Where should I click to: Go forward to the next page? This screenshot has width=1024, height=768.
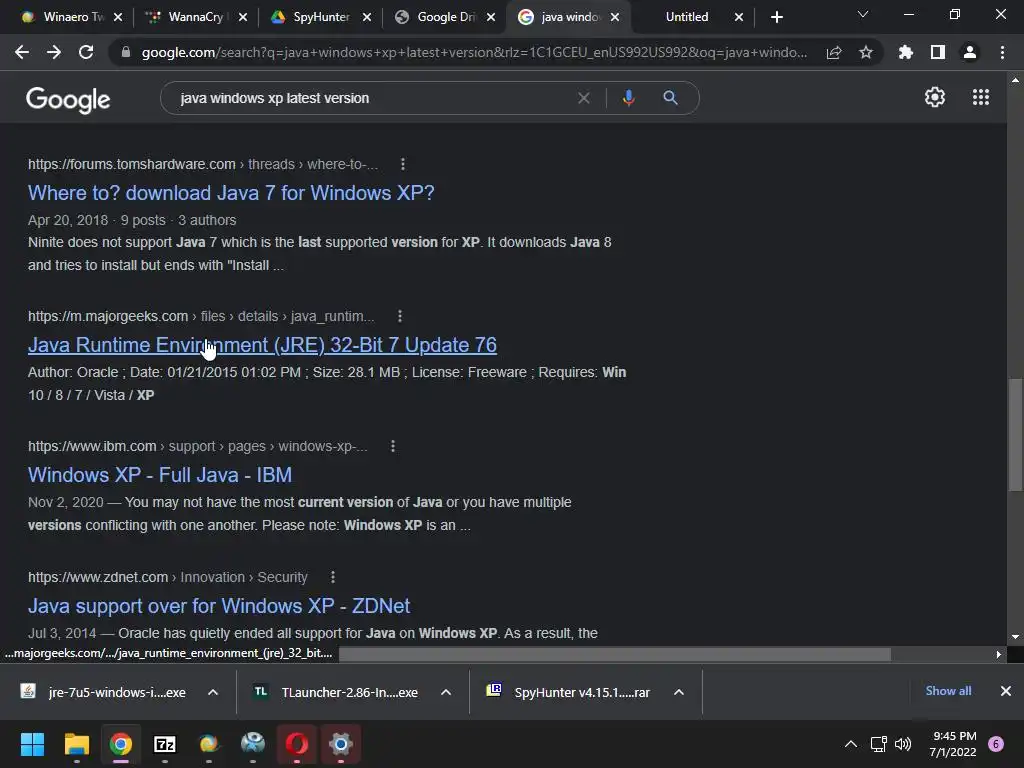pos(54,52)
